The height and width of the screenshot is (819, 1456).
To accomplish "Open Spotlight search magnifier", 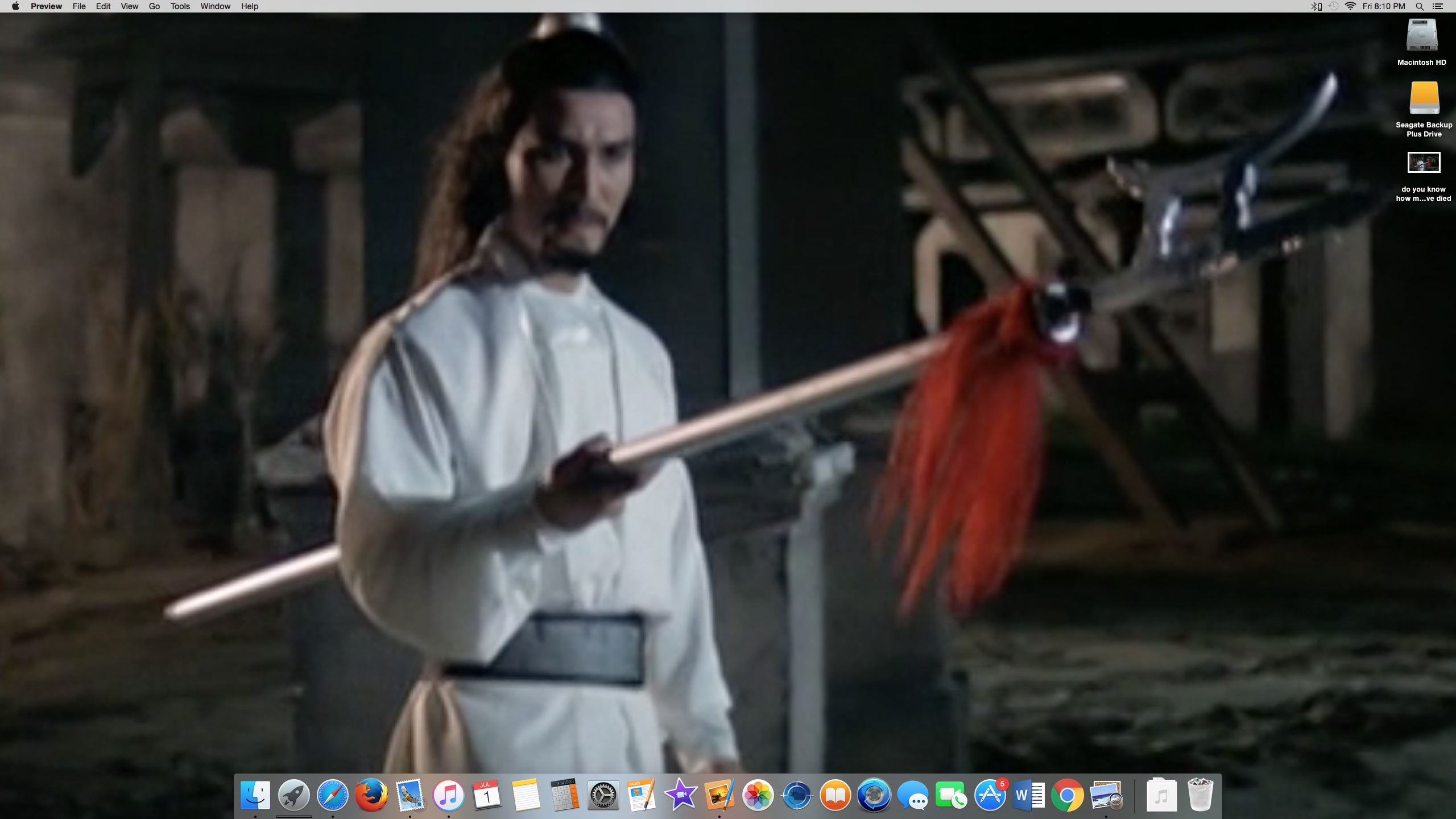I will click(1420, 6).
